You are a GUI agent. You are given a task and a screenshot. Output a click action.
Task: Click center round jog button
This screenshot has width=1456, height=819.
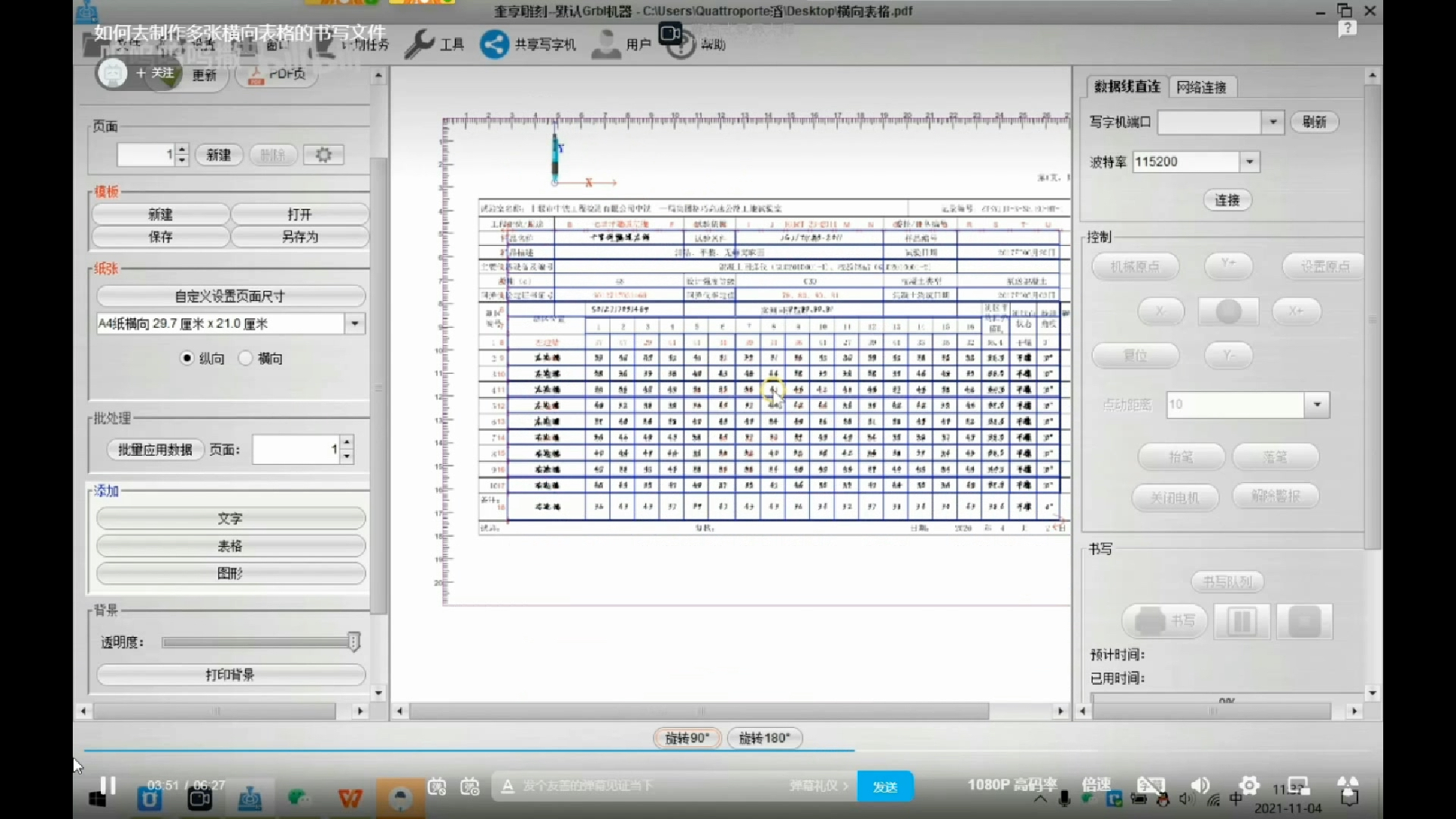[x=1228, y=311]
